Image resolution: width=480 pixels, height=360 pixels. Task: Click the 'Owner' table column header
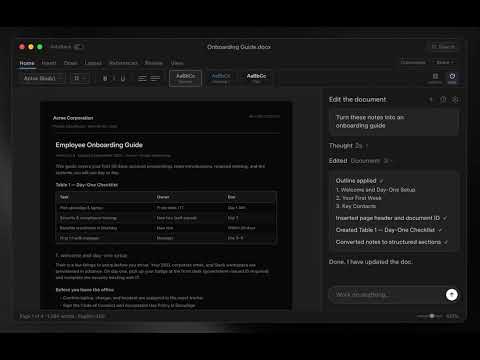163,197
